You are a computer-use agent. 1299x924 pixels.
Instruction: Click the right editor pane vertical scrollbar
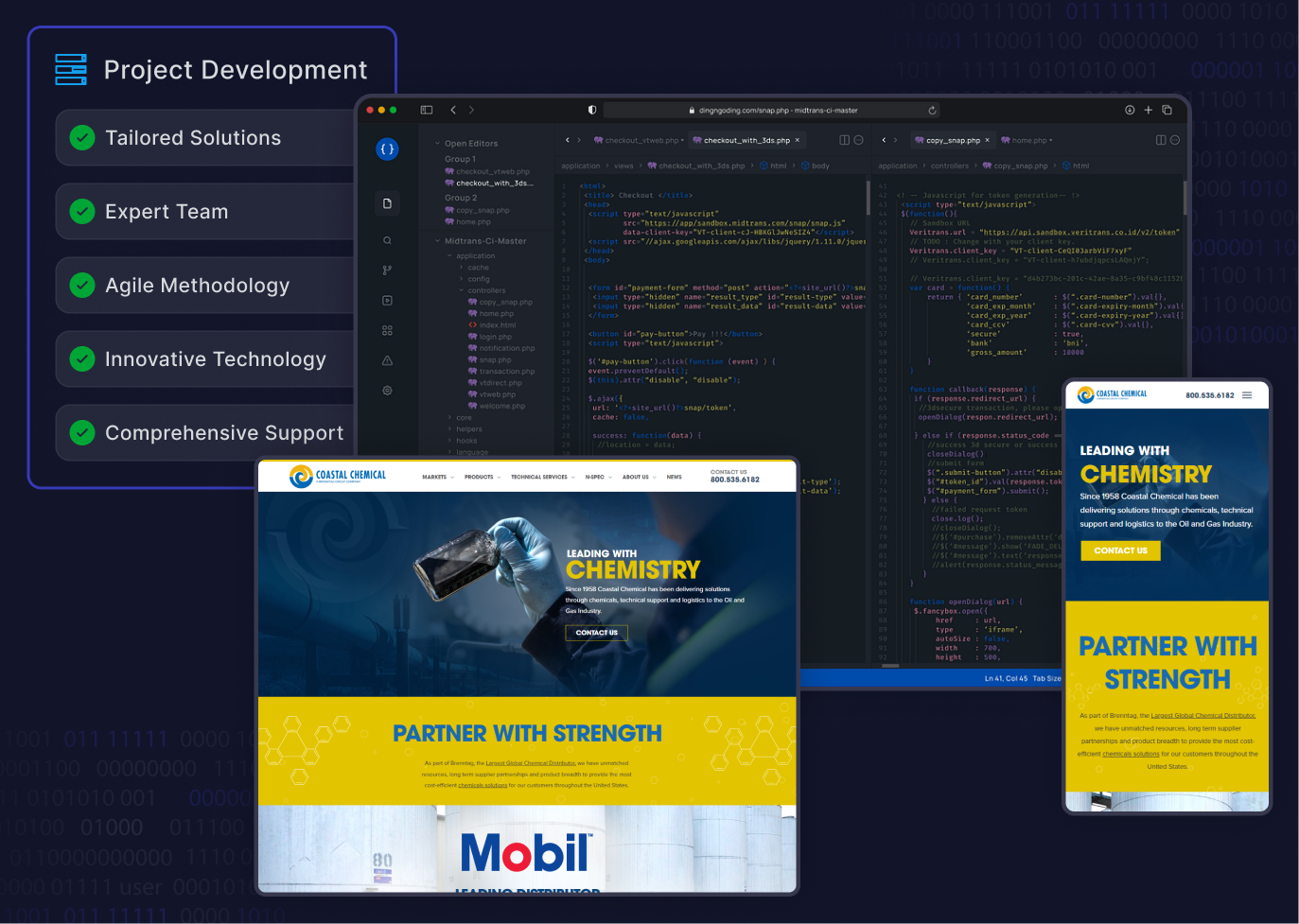(1184, 199)
